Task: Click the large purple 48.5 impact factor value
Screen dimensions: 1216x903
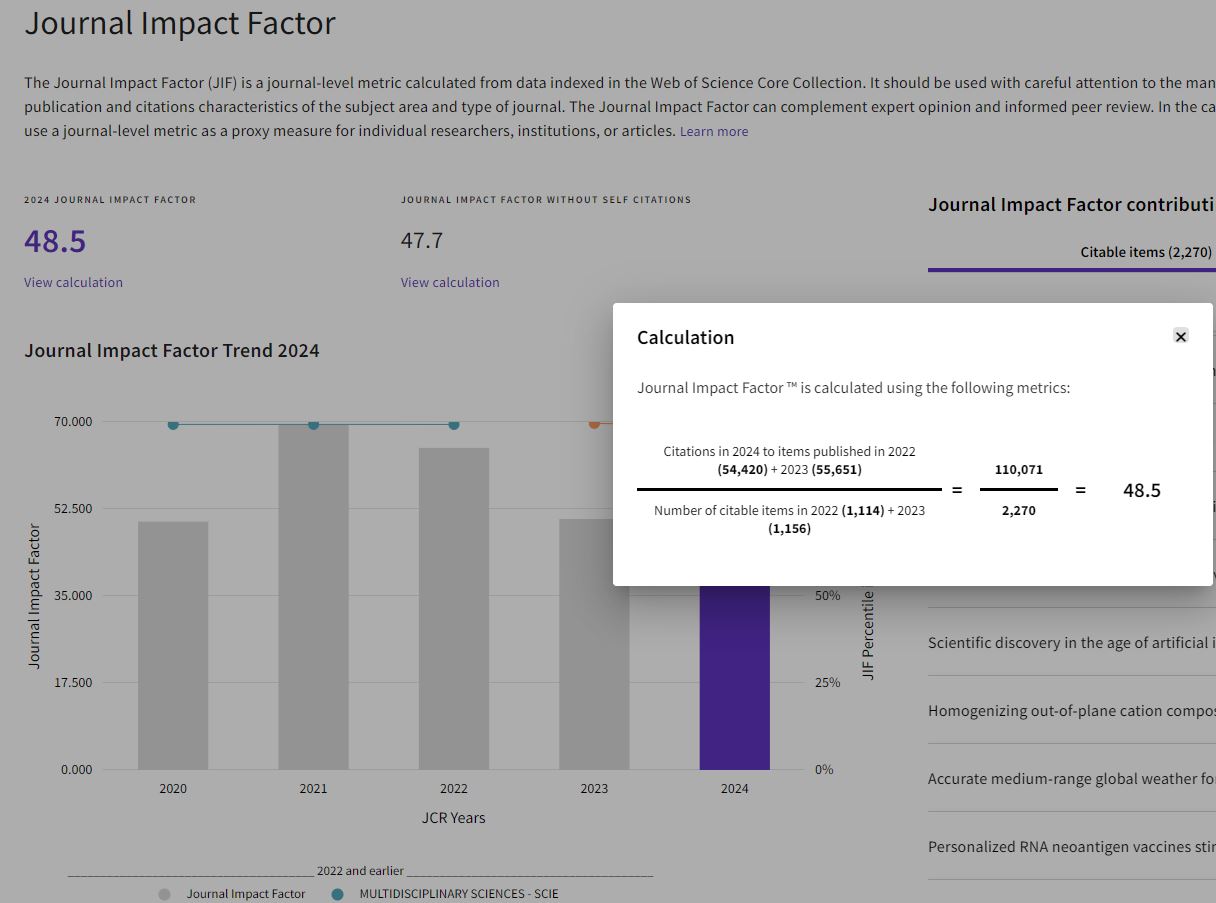Action: pos(55,241)
